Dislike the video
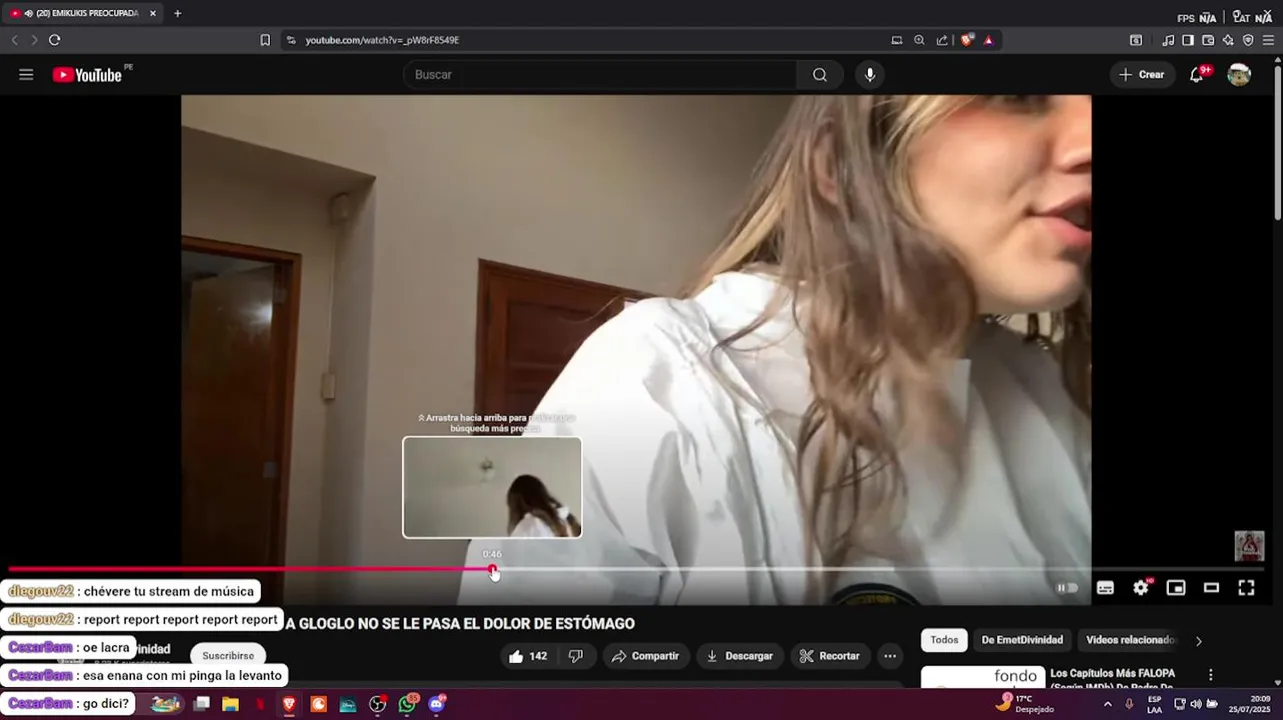Image resolution: width=1283 pixels, height=720 pixels. tap(576, 656)
